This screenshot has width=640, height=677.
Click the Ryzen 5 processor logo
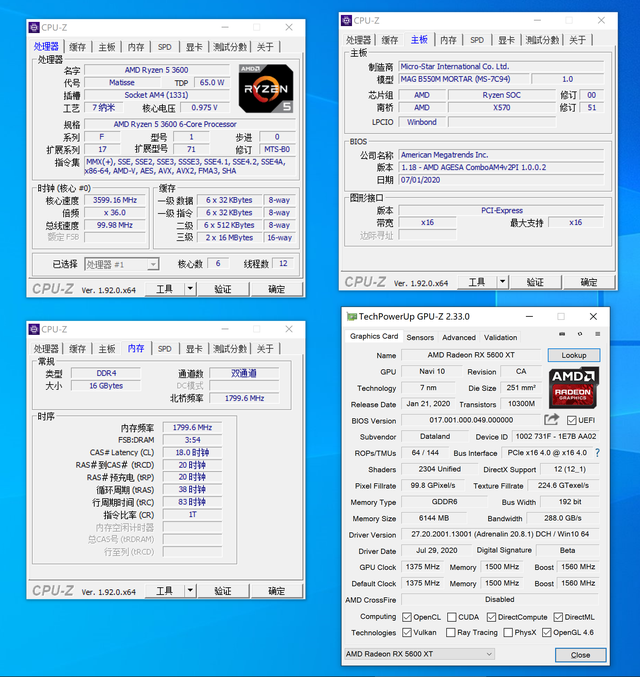[x=266, y=89]
